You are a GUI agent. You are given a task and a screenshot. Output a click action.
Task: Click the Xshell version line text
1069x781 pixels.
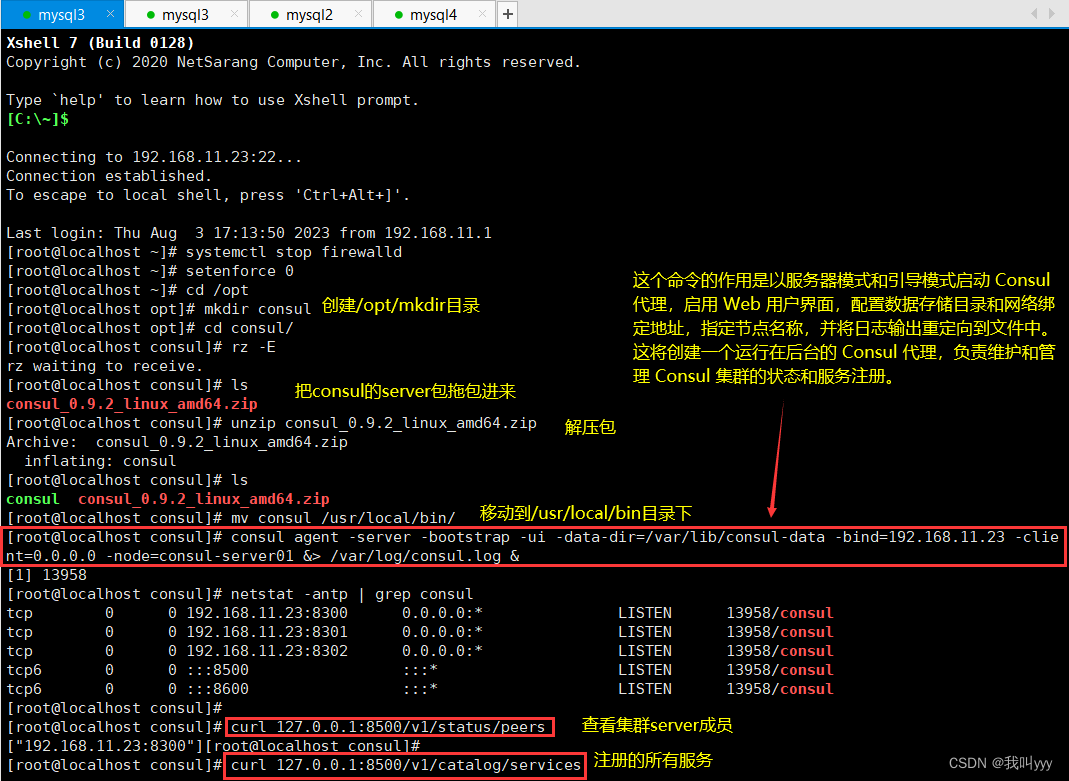100,43
